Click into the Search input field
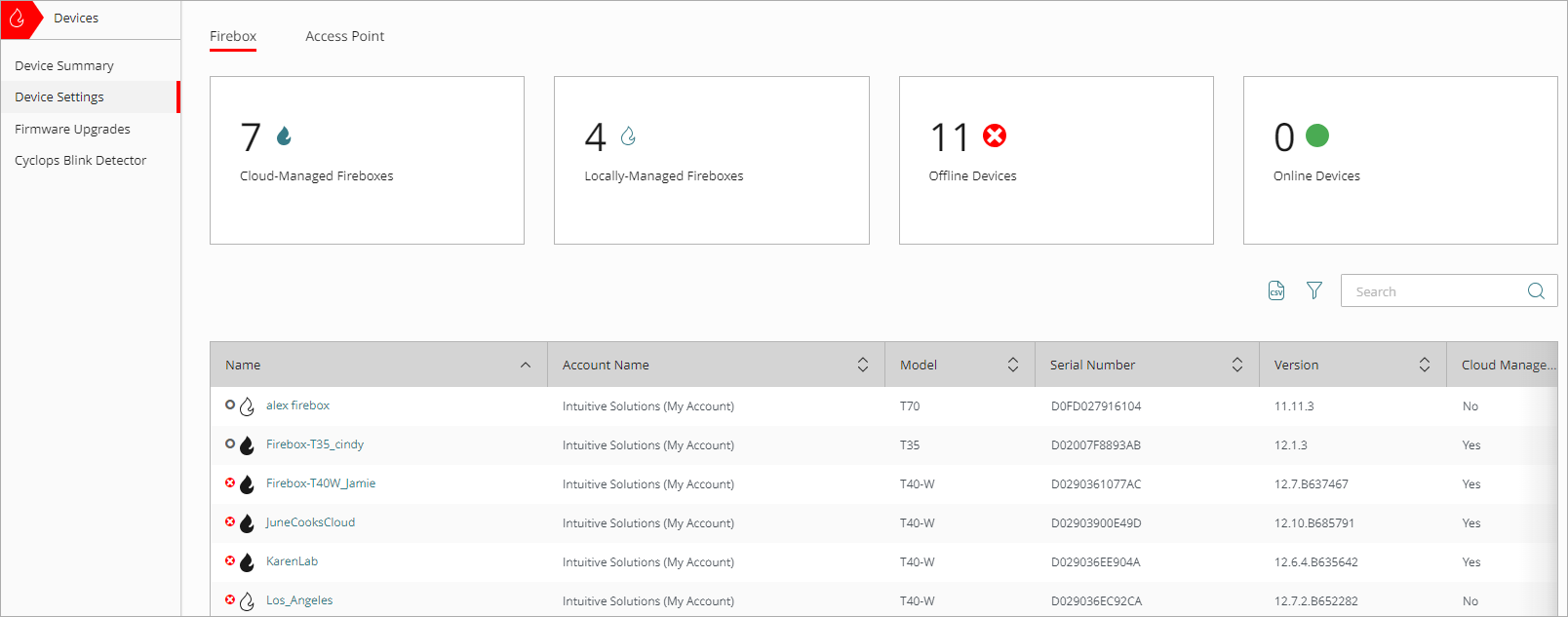The image size is (1568, 617). coord(1433,291)
